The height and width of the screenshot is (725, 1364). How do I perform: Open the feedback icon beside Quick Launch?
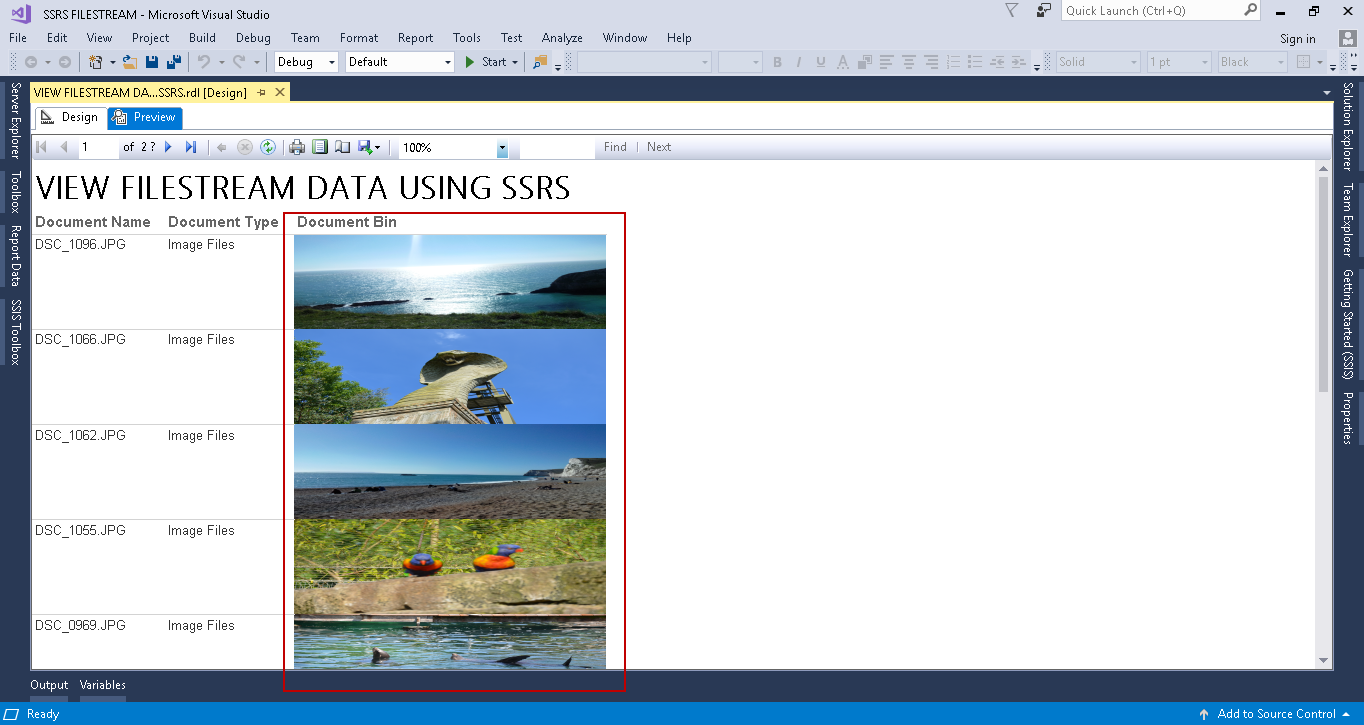1044,11
